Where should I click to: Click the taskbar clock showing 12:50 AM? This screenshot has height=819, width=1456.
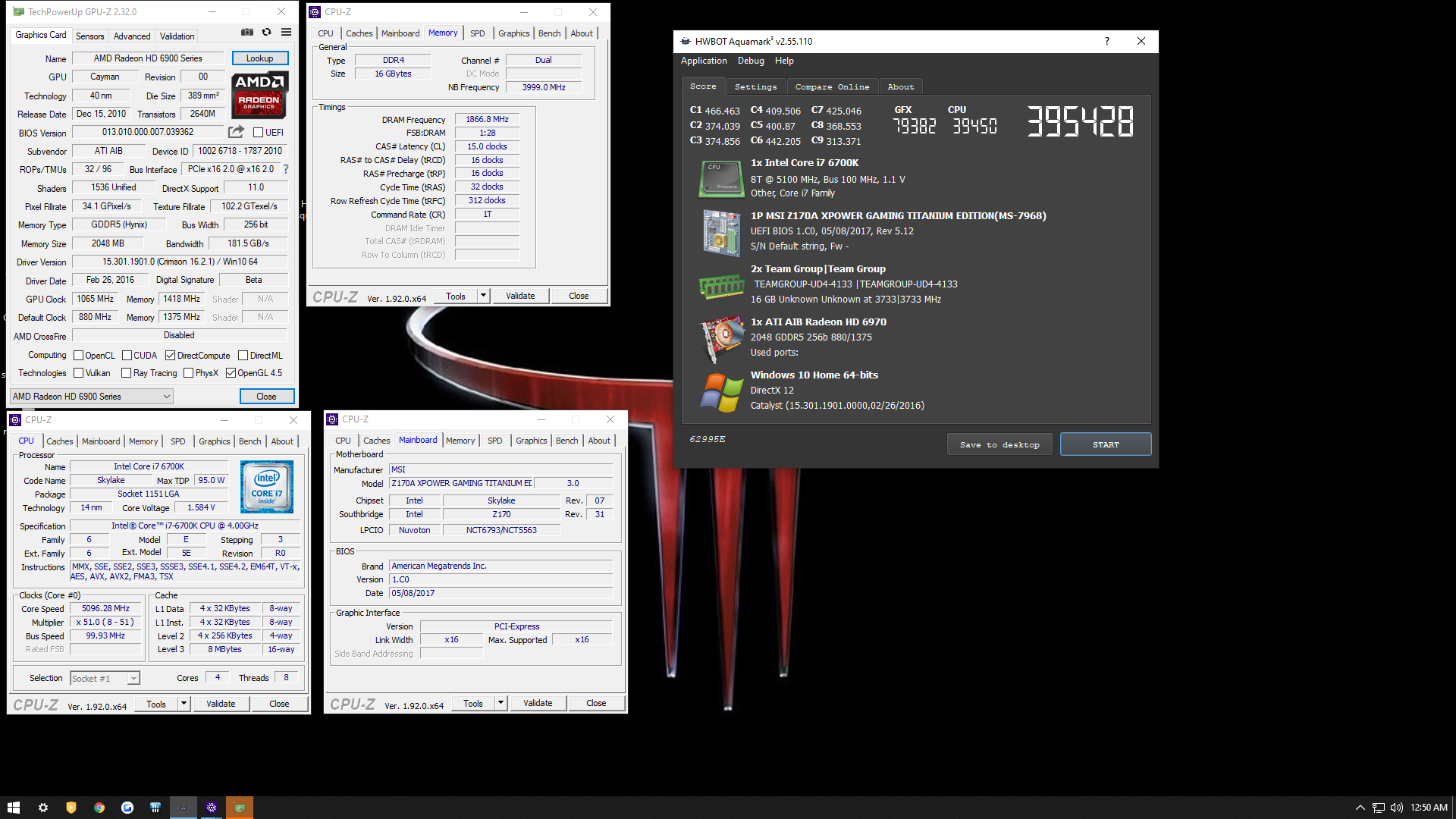coord(1429,808)
